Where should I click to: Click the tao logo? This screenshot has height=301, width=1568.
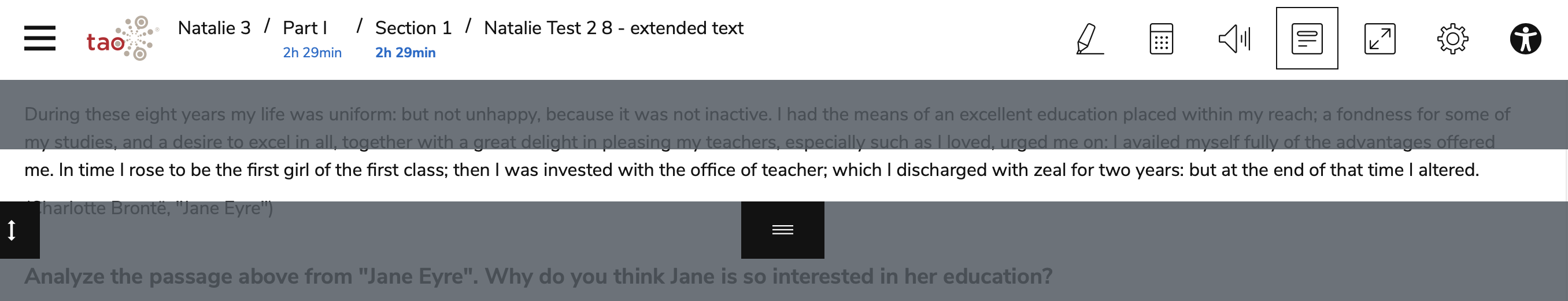coord(123,38)
